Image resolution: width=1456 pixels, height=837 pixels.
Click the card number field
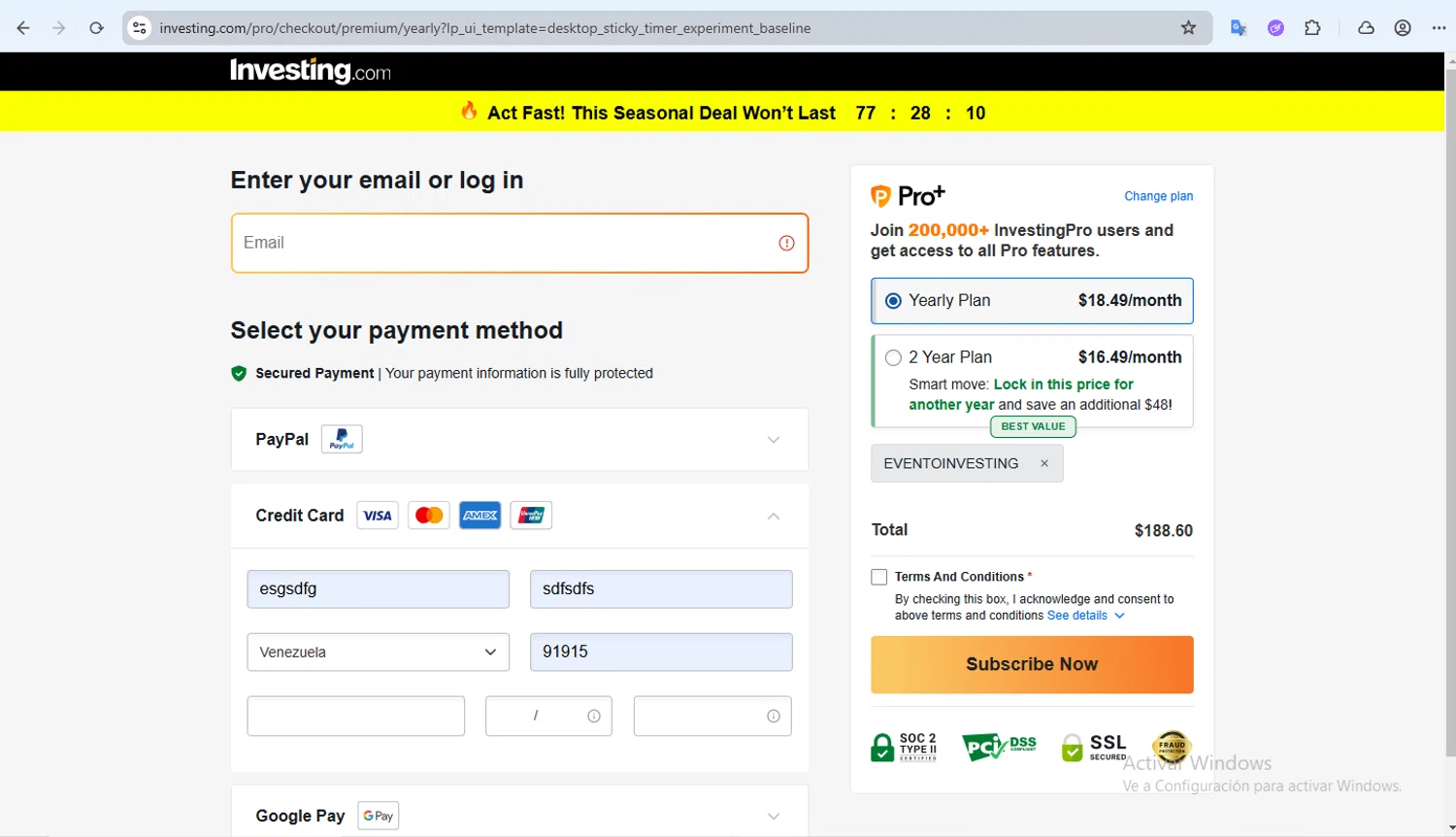(356, 717)
